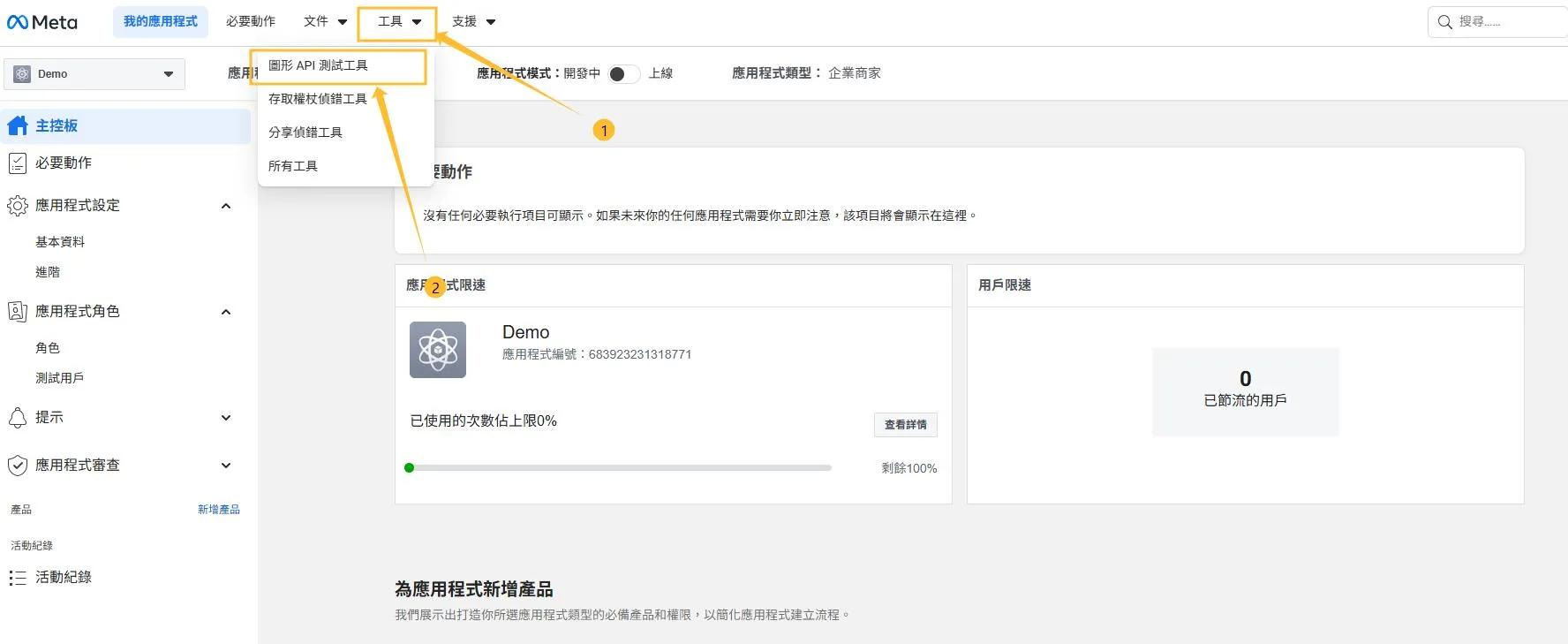The width and height of the screenshot is (1568, 644).
Task: Click the roles icon beside 應用程式角色
Action: [18, 311]
